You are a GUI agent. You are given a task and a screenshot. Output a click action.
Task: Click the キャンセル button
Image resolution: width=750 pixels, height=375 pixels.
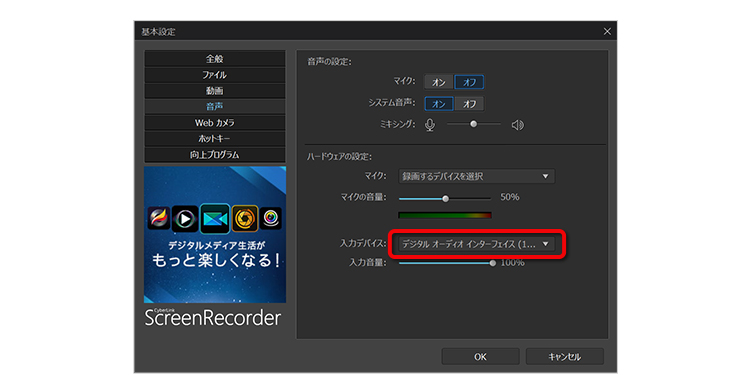564,357
